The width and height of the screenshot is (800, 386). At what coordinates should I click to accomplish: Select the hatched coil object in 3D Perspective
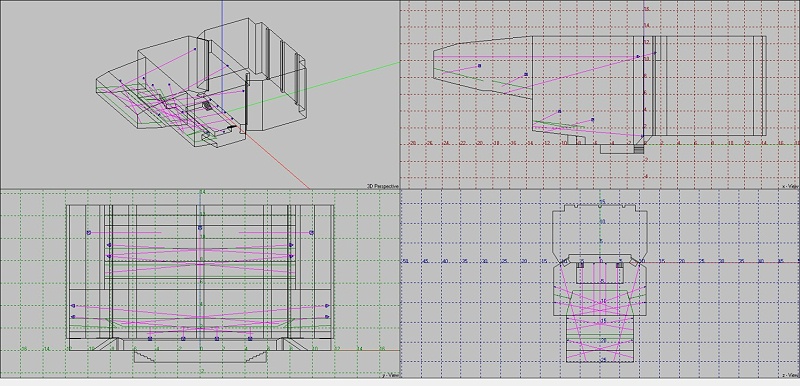click(x=208, y=105)
